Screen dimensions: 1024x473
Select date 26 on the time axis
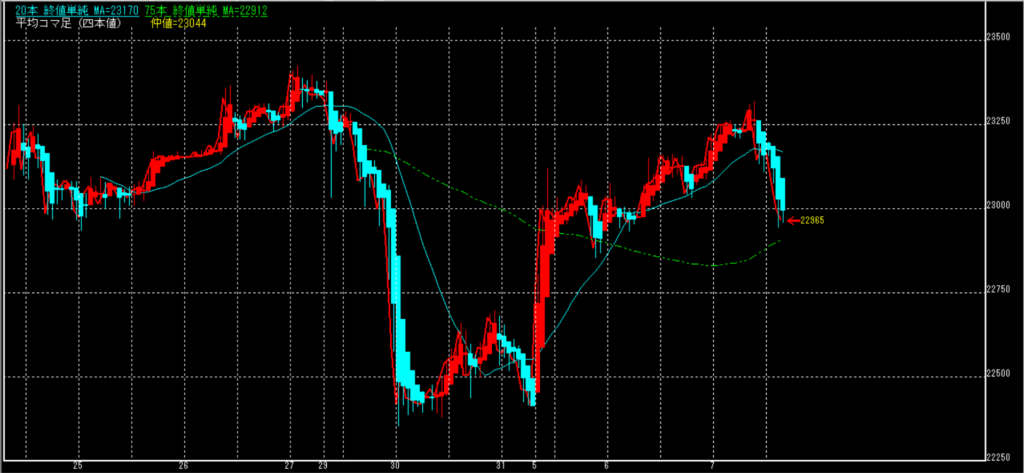pyautogui.click(x=183, y=466)
